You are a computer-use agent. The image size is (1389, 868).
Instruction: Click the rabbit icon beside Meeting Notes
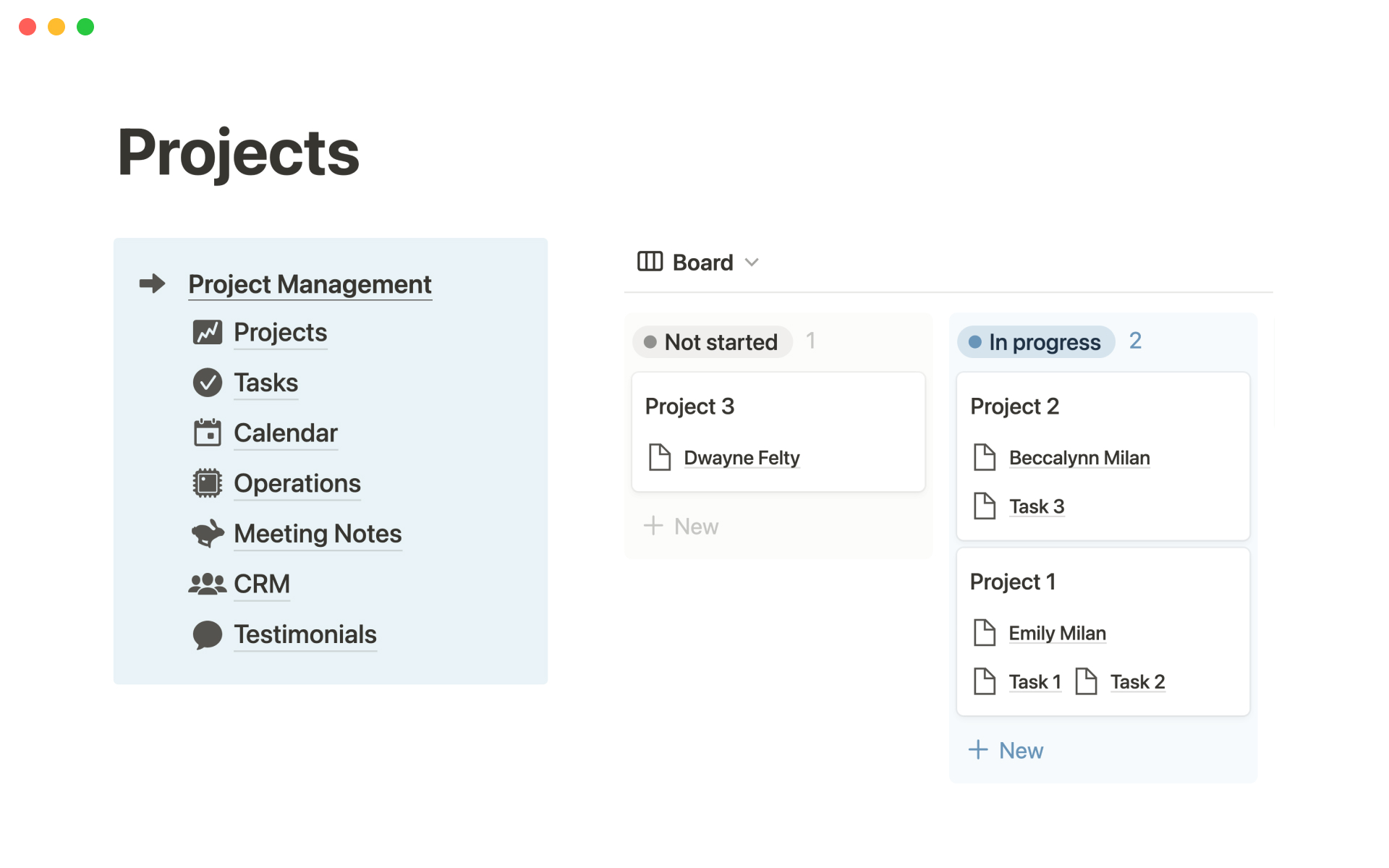point(208,534)
